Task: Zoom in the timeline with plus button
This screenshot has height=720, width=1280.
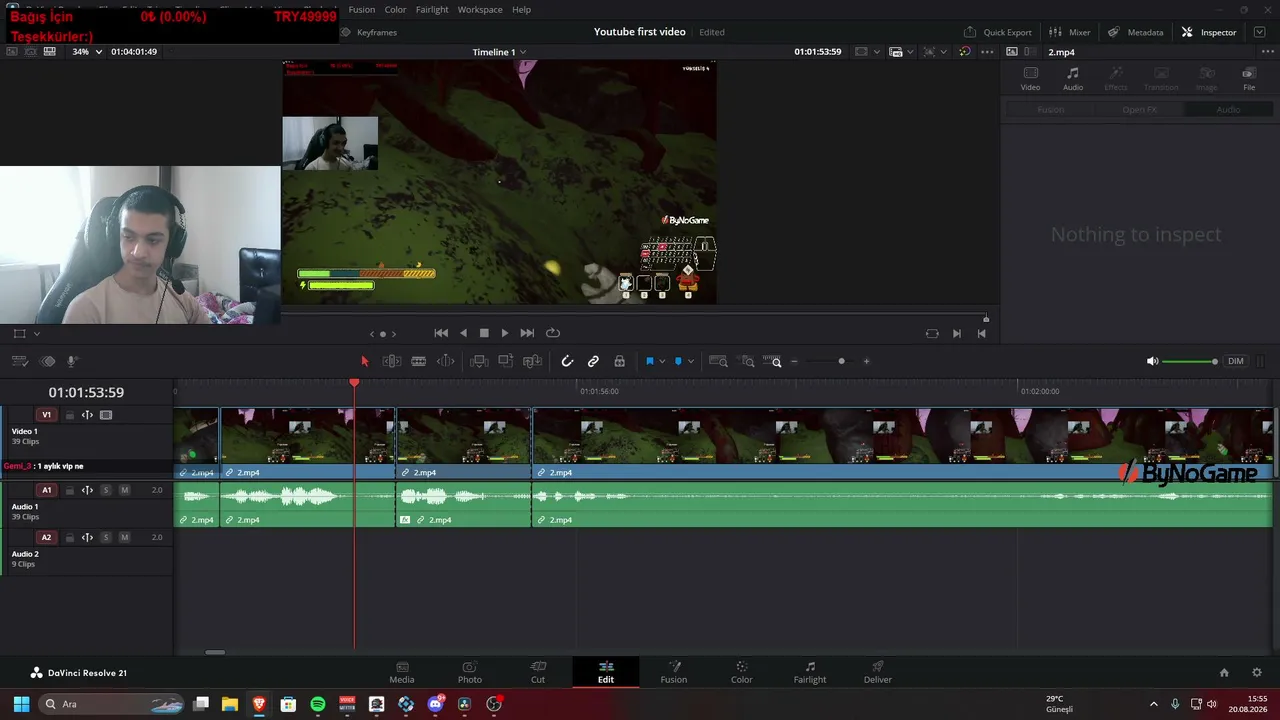Action: (x=866, y=361)
